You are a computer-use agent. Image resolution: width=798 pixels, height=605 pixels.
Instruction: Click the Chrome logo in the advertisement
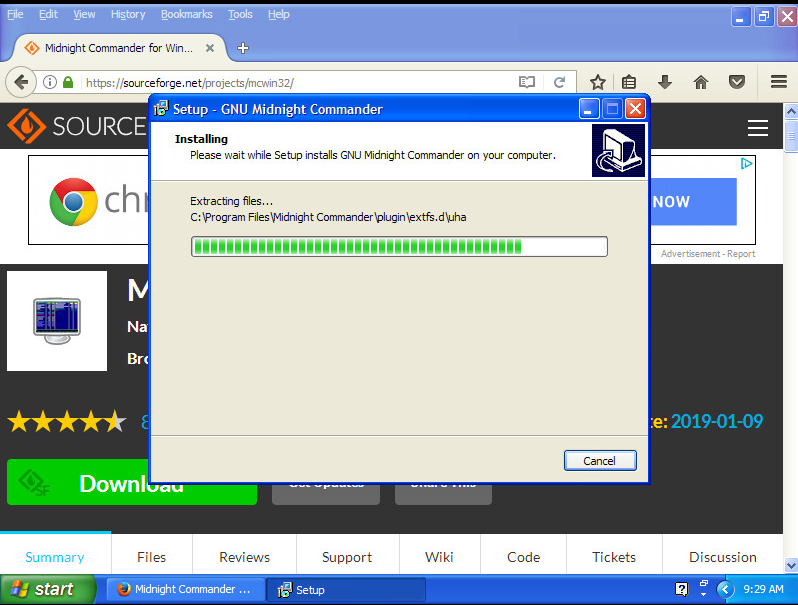73,201
